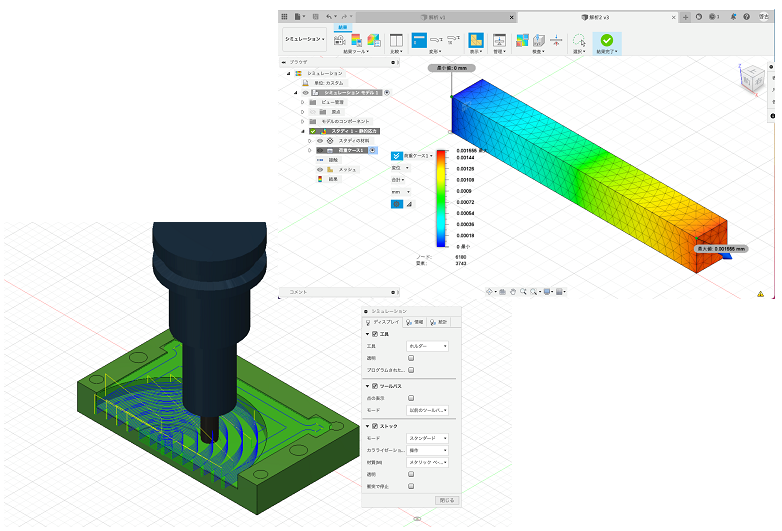Viewport: 782px width, 531px height.
Task: Click the warning triangle at viewport corner
Action: pos(760,294)
